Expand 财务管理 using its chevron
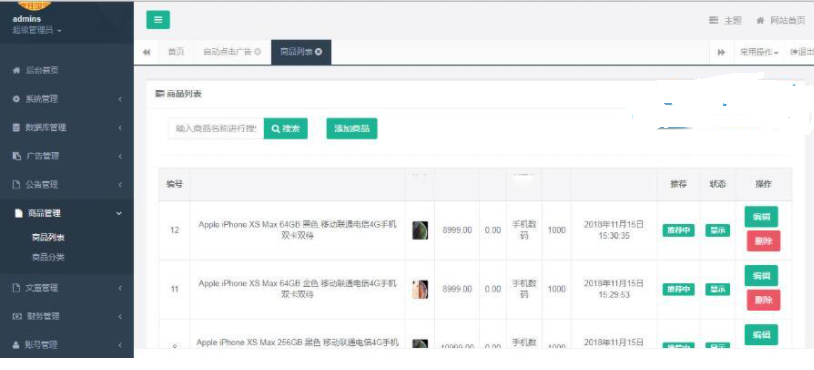 120,317
